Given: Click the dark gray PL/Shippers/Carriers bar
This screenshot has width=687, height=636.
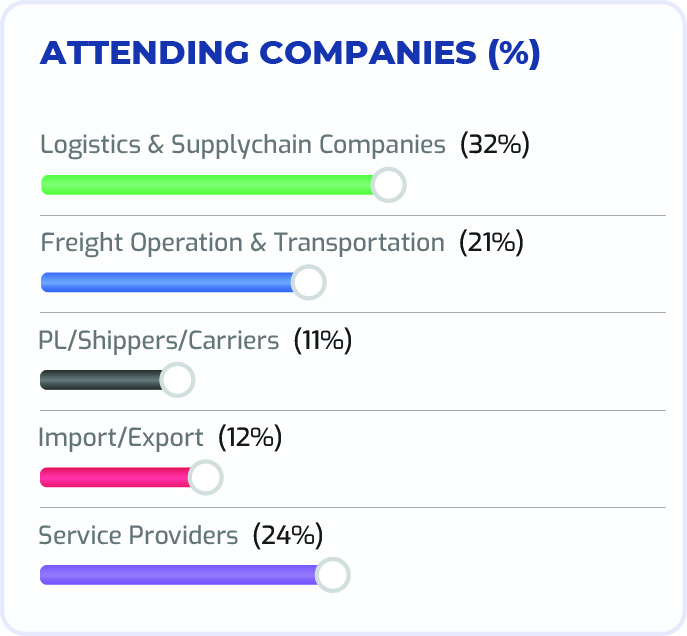Looking at the screenshot, I should click(100, 380).
